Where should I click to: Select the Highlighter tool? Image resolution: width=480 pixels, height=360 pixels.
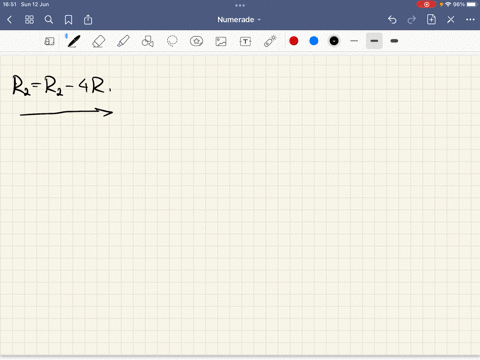[123, 41]
